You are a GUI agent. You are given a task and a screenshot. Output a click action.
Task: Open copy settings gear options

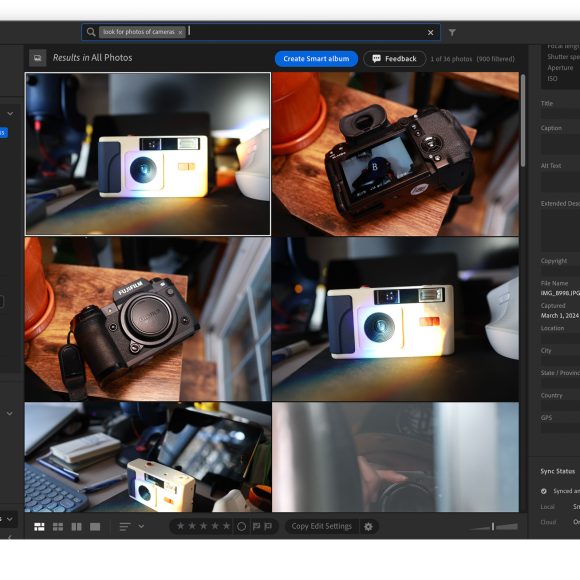368,526
